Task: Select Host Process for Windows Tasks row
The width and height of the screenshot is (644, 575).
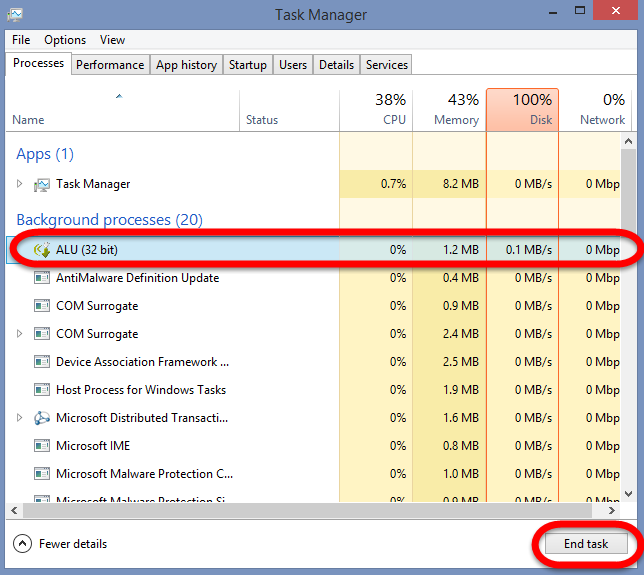Action: (315, 390)
